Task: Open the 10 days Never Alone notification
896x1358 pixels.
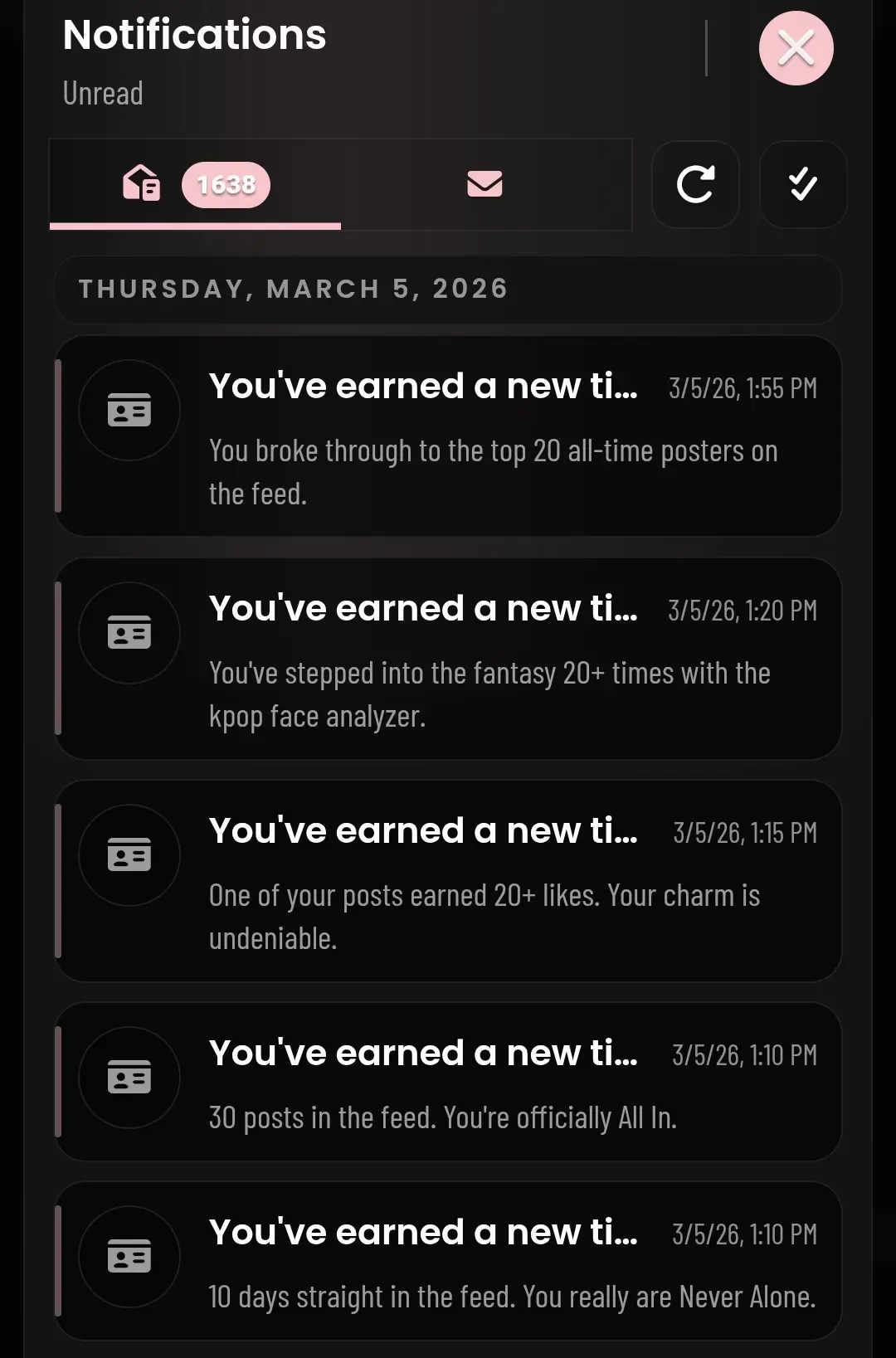Action: pos(512,1297)
